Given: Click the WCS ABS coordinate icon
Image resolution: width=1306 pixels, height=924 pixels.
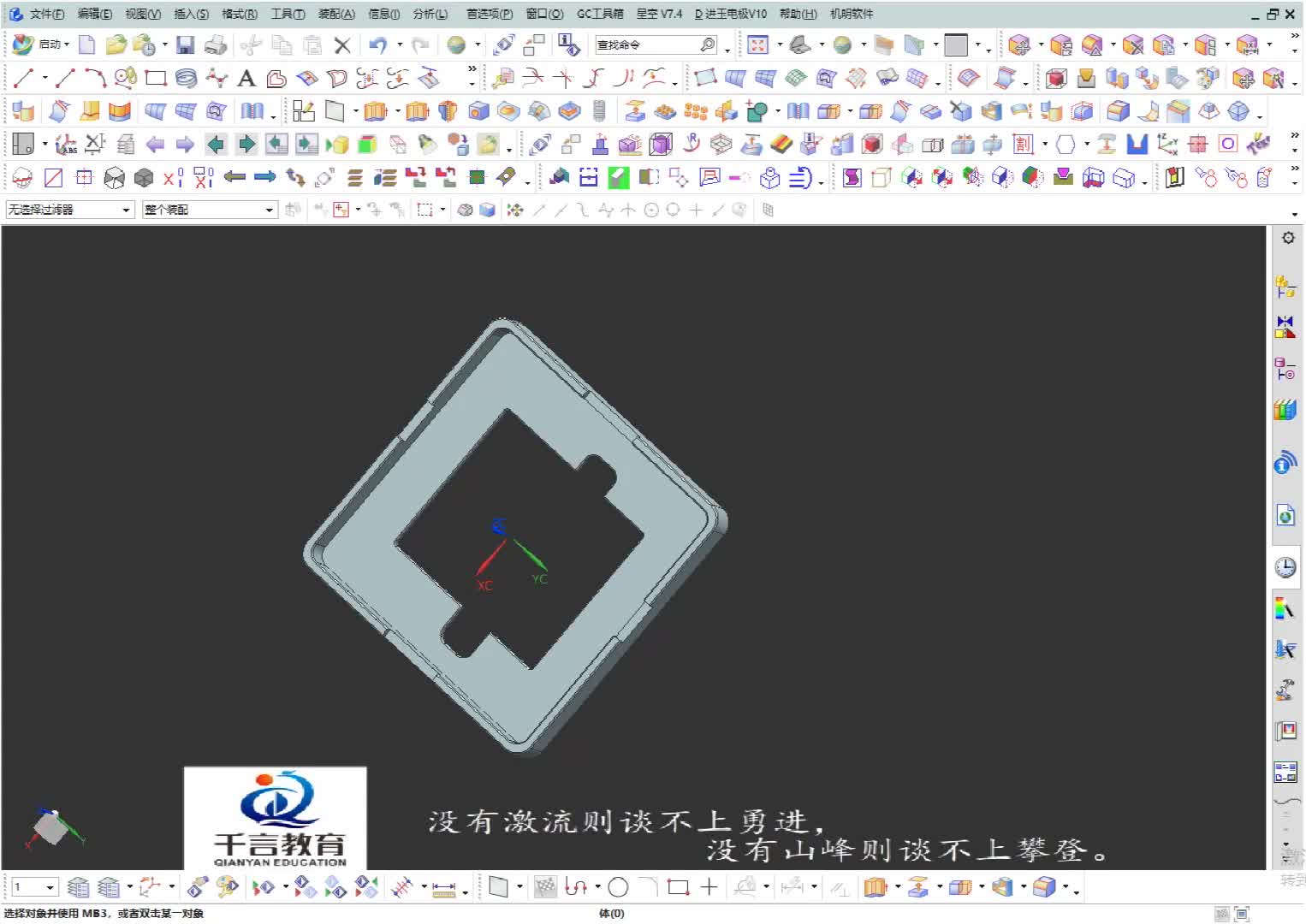Looking at the screenshot, I should [65, 144].
